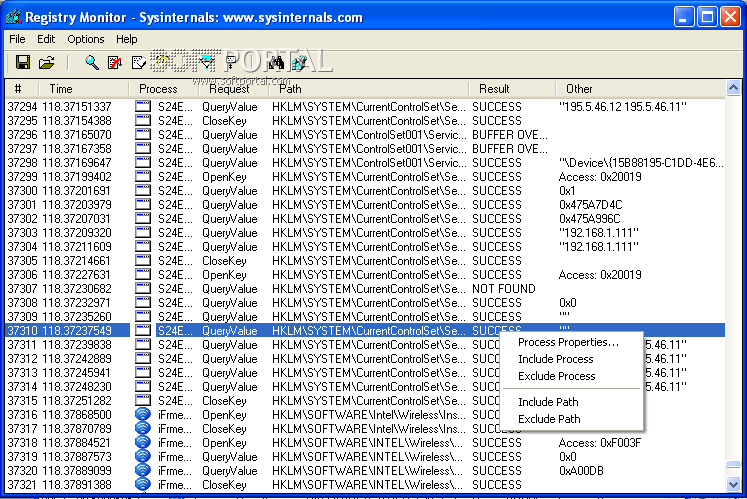This screenshot has height=499, width=747.
Task: Open the Help menu
Action: point(127,39)
